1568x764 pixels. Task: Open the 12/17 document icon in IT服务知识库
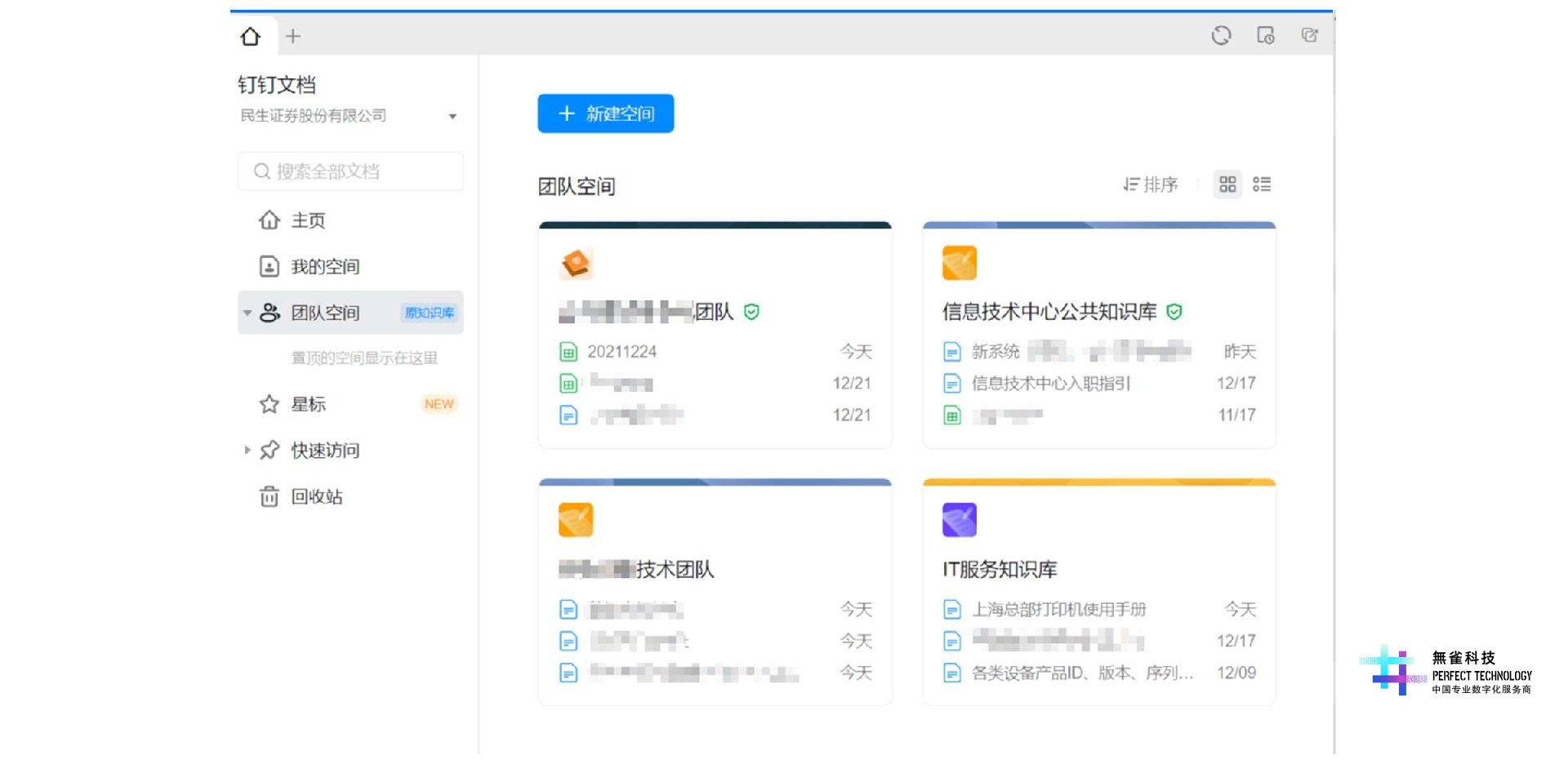click(x=952, y=642)
